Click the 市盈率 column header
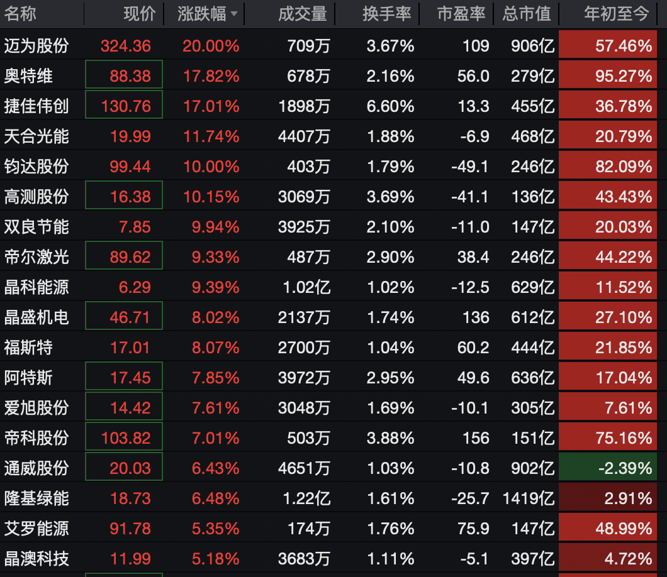Screen dimensions: 667x577 click(463, 15)
